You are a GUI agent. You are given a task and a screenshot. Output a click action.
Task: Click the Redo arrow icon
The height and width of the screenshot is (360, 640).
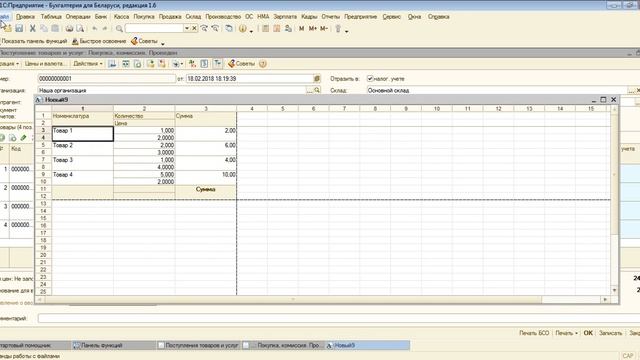[105, 29]
